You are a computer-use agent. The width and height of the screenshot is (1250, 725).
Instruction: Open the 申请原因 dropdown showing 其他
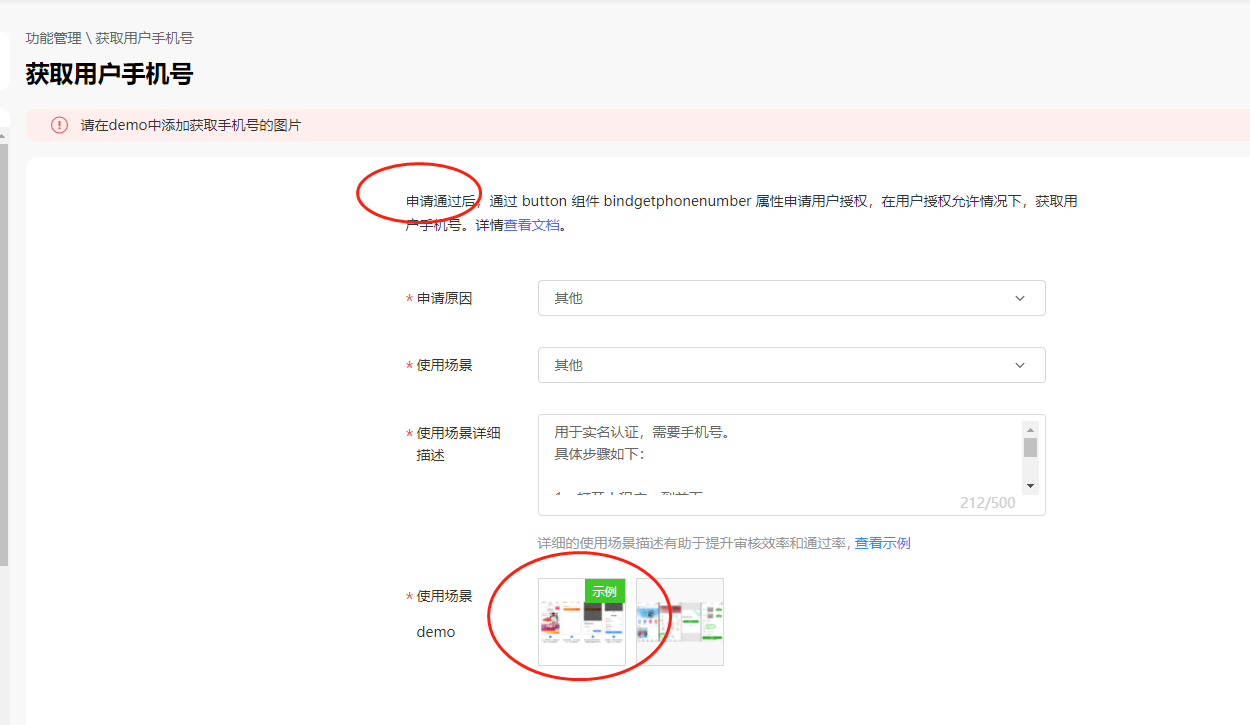click(x=792, y=298)
